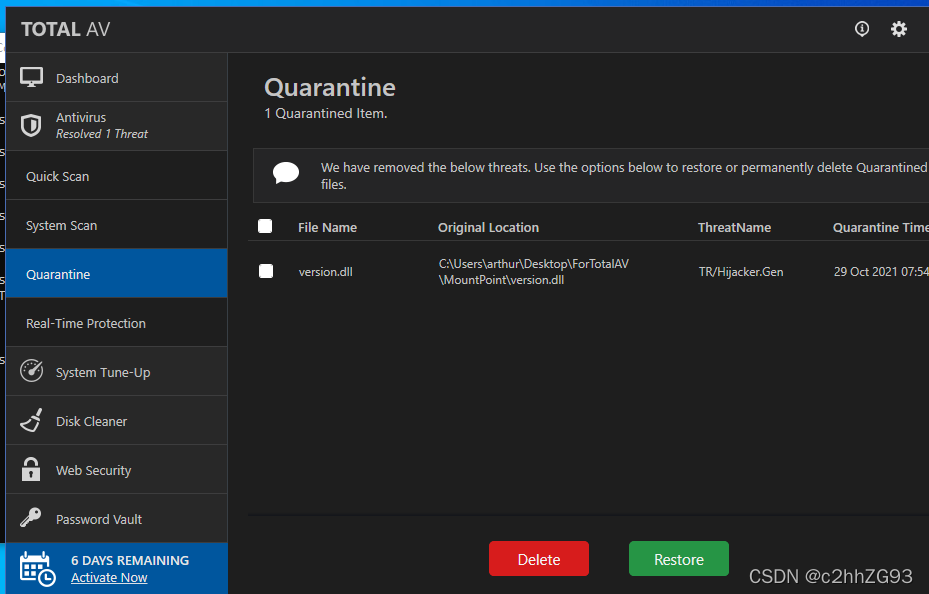Image resolution: width=929 pixels, height=594 pixels.
Task: Tick the select-all checkbox in table header
Action: pyautogui.click(x=265, y=226)
